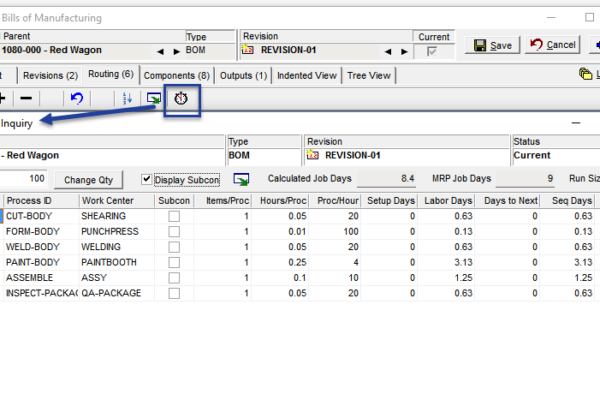This screenshot has width=600, height=400.
Task: Select the WELD-BODY process cell
Action: tap(41, 247)
